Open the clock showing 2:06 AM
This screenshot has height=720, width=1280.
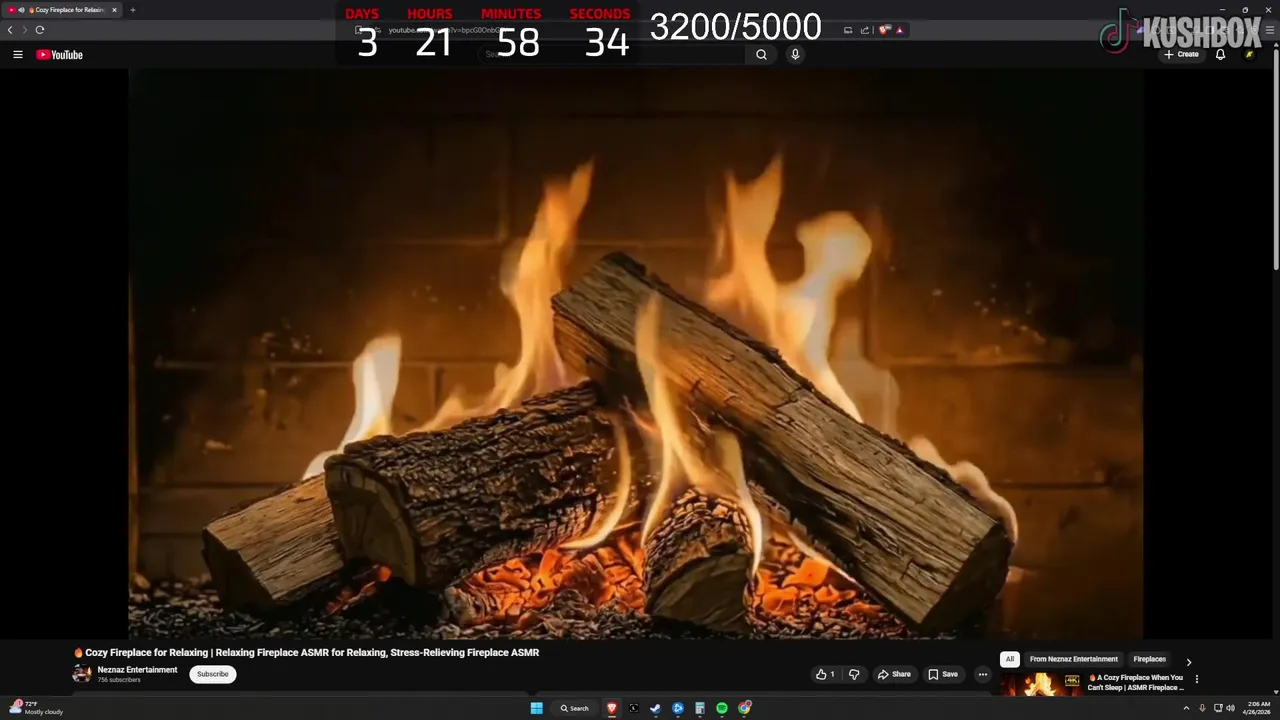point(1259,708)
